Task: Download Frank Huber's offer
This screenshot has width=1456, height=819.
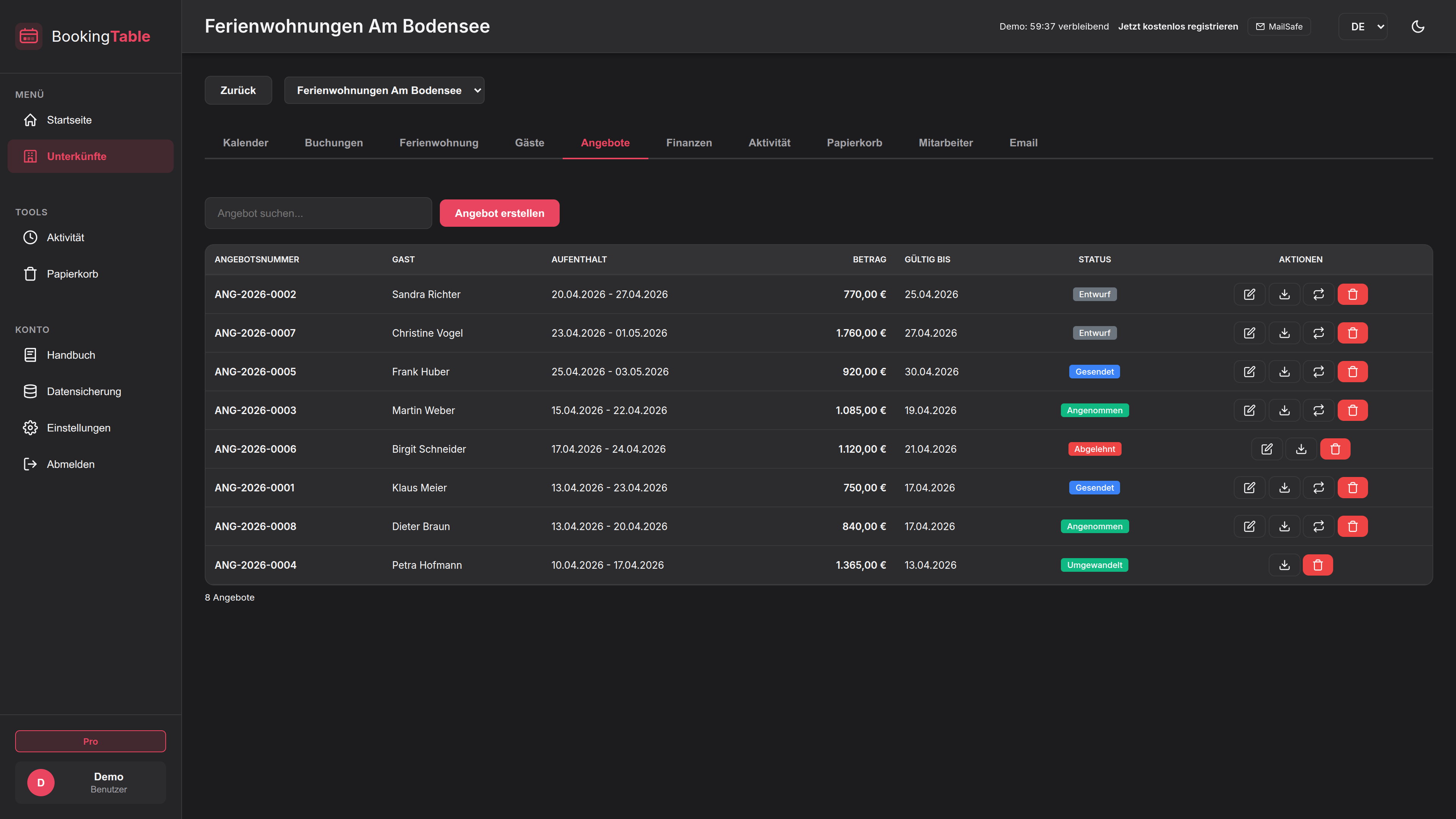Action: [1284, 371]
